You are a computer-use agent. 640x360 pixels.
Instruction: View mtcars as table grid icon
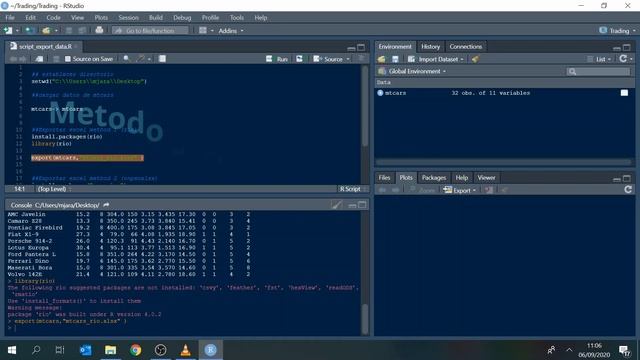click(624, 93)
